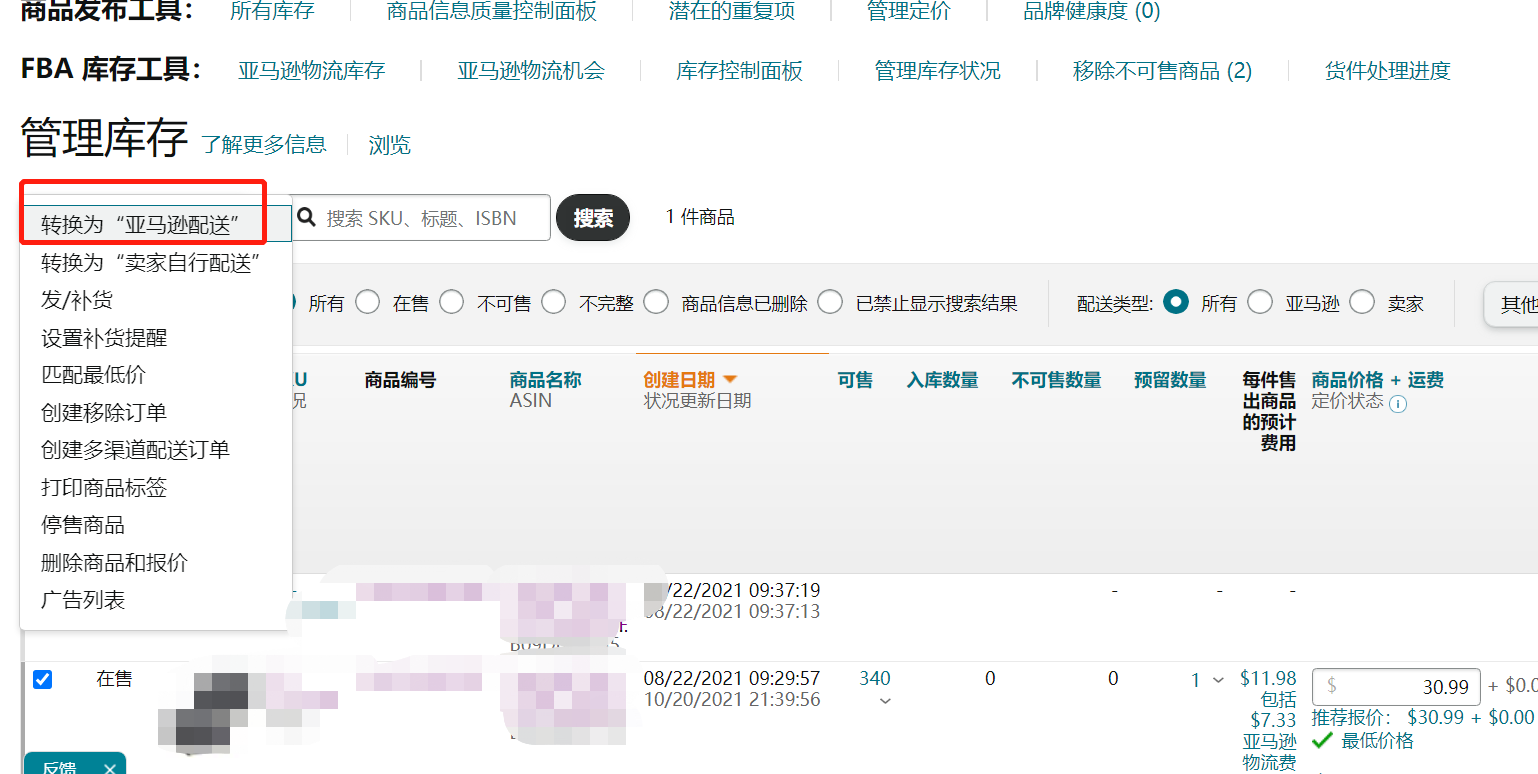Click the $11.98 estimated fee link
Screen dimensions: 1538x774
click(x=1268, y=679)
